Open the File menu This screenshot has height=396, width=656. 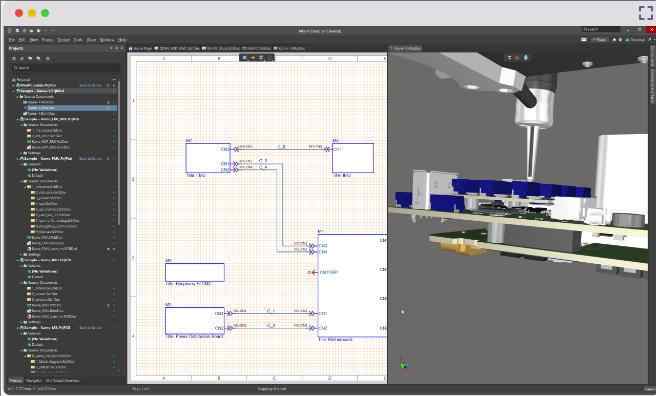pyautogui.click(x=12, y=40)
